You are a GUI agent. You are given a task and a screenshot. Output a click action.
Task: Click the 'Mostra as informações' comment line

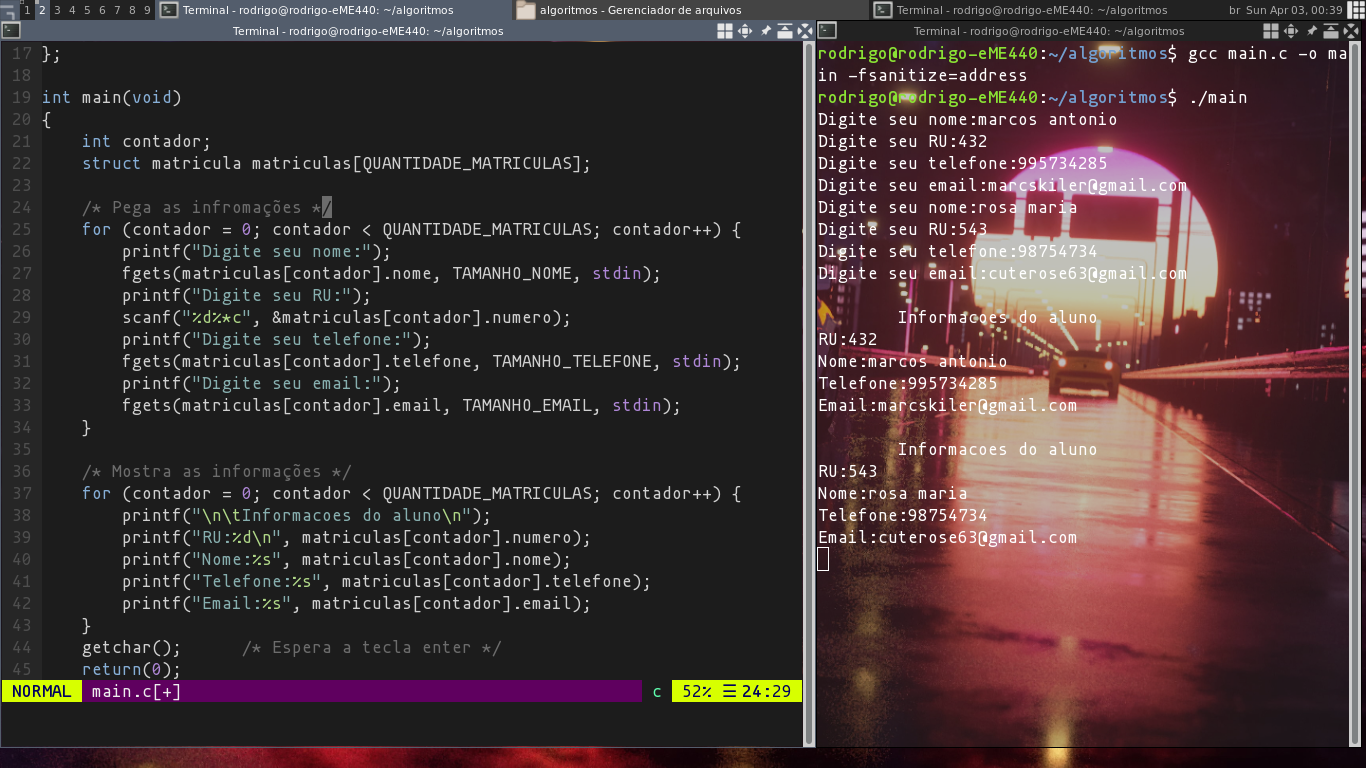[217, 472]
